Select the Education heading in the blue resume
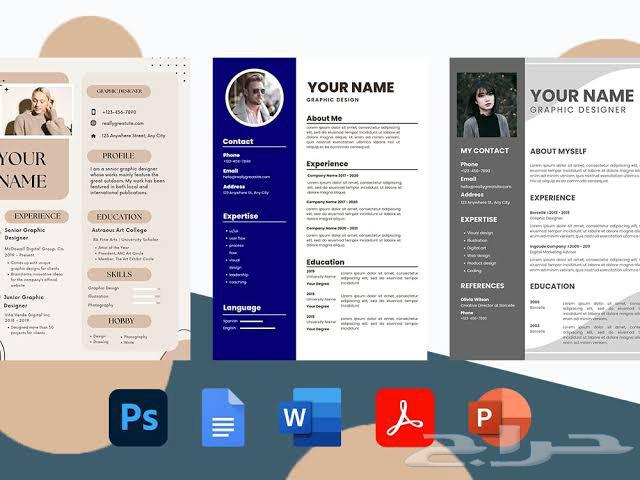Viewport: 640px width, 480px height. (x=326, y=262)
